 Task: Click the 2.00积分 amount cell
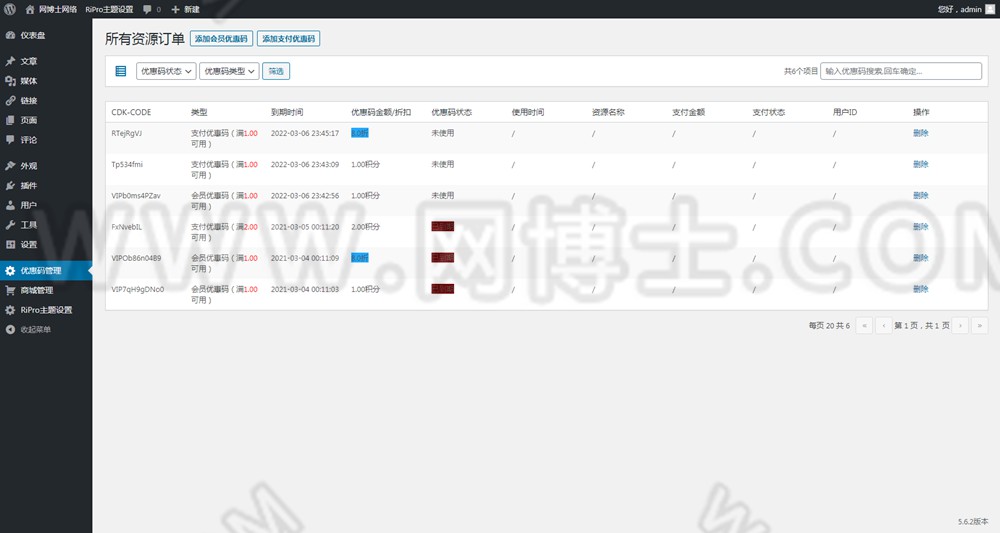[x=365, y=227]
